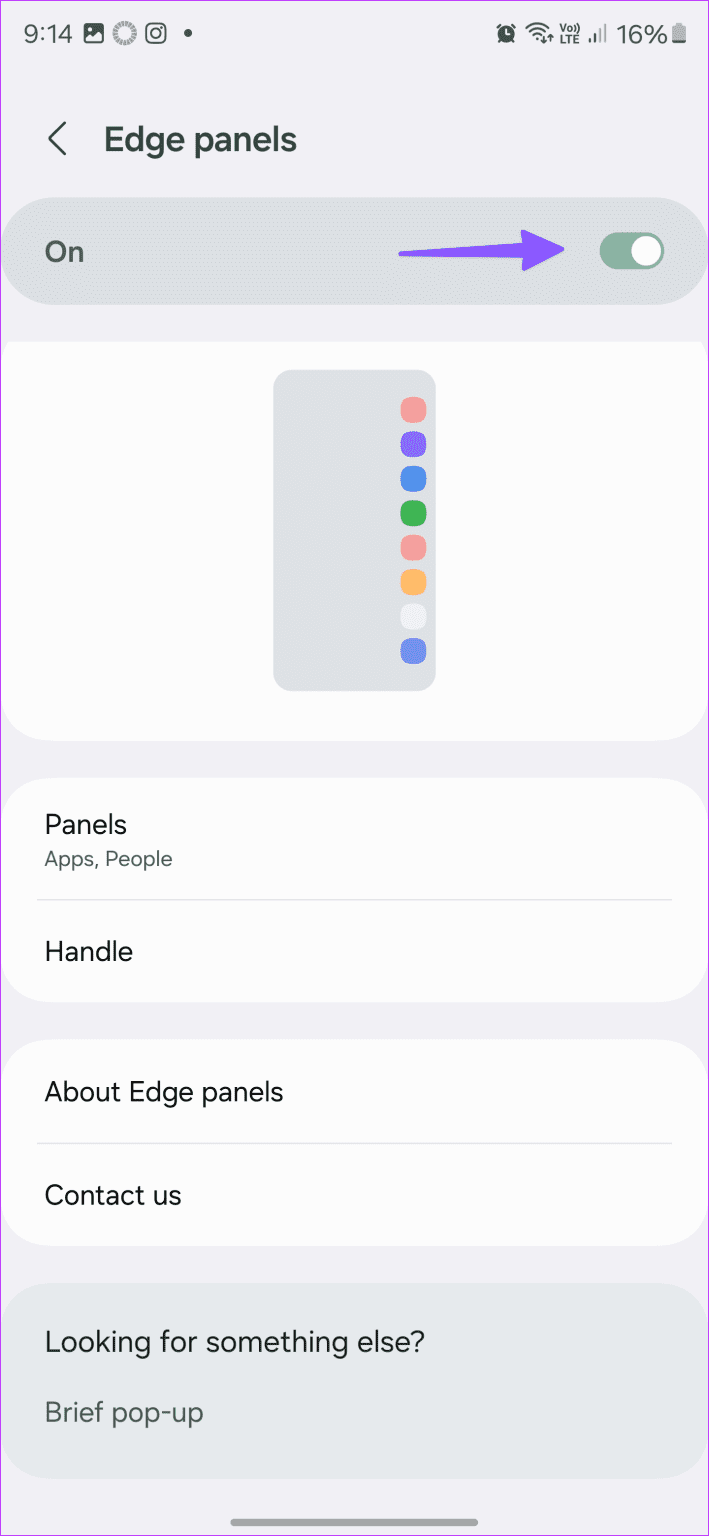Tap Contact us
The width and height of the screenshot is (709, 1536).
(354, 1195)
